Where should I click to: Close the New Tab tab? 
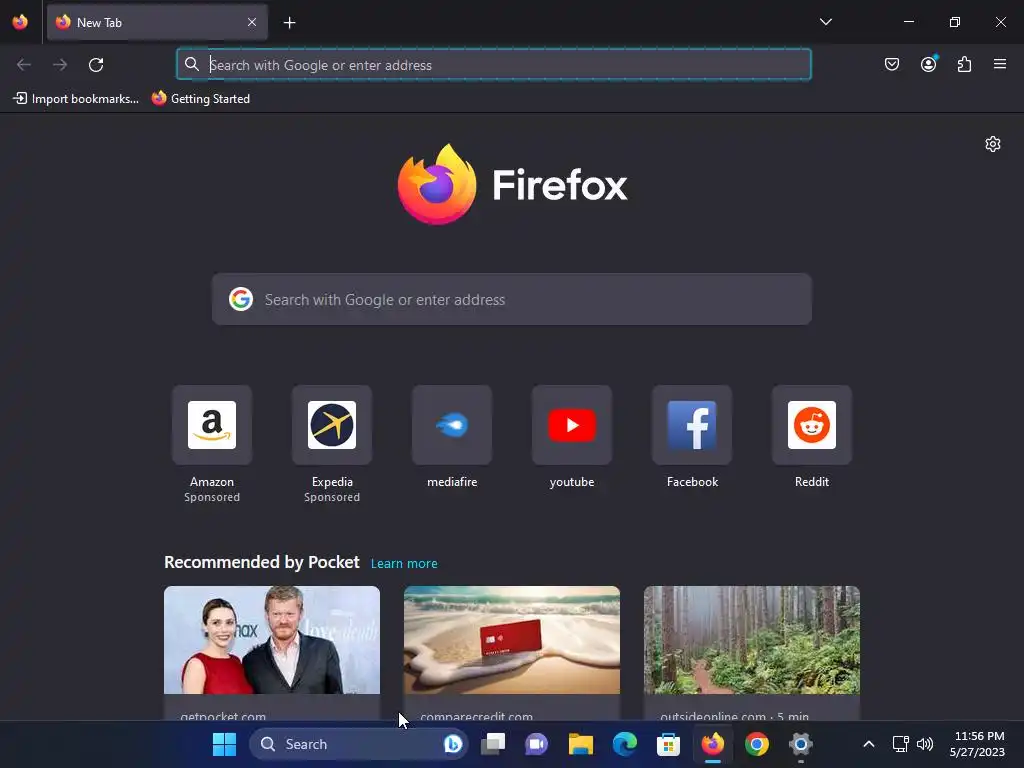(252, 22)
